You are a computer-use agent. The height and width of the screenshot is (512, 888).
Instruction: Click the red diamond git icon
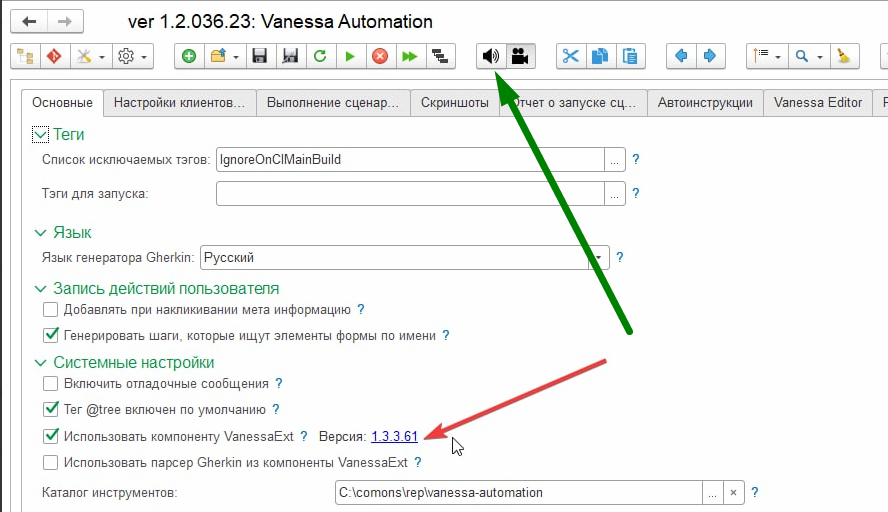54,56
